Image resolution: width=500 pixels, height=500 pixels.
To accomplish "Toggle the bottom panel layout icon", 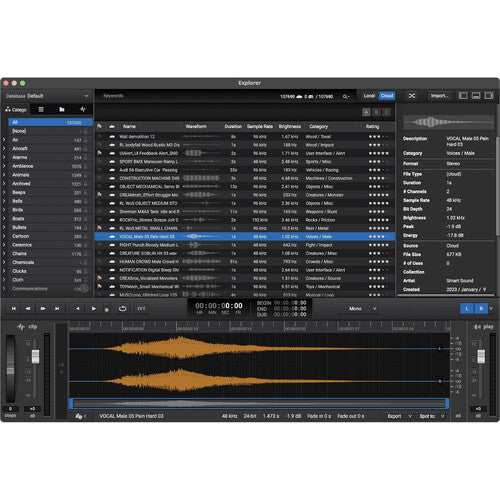I will (476, 96).
